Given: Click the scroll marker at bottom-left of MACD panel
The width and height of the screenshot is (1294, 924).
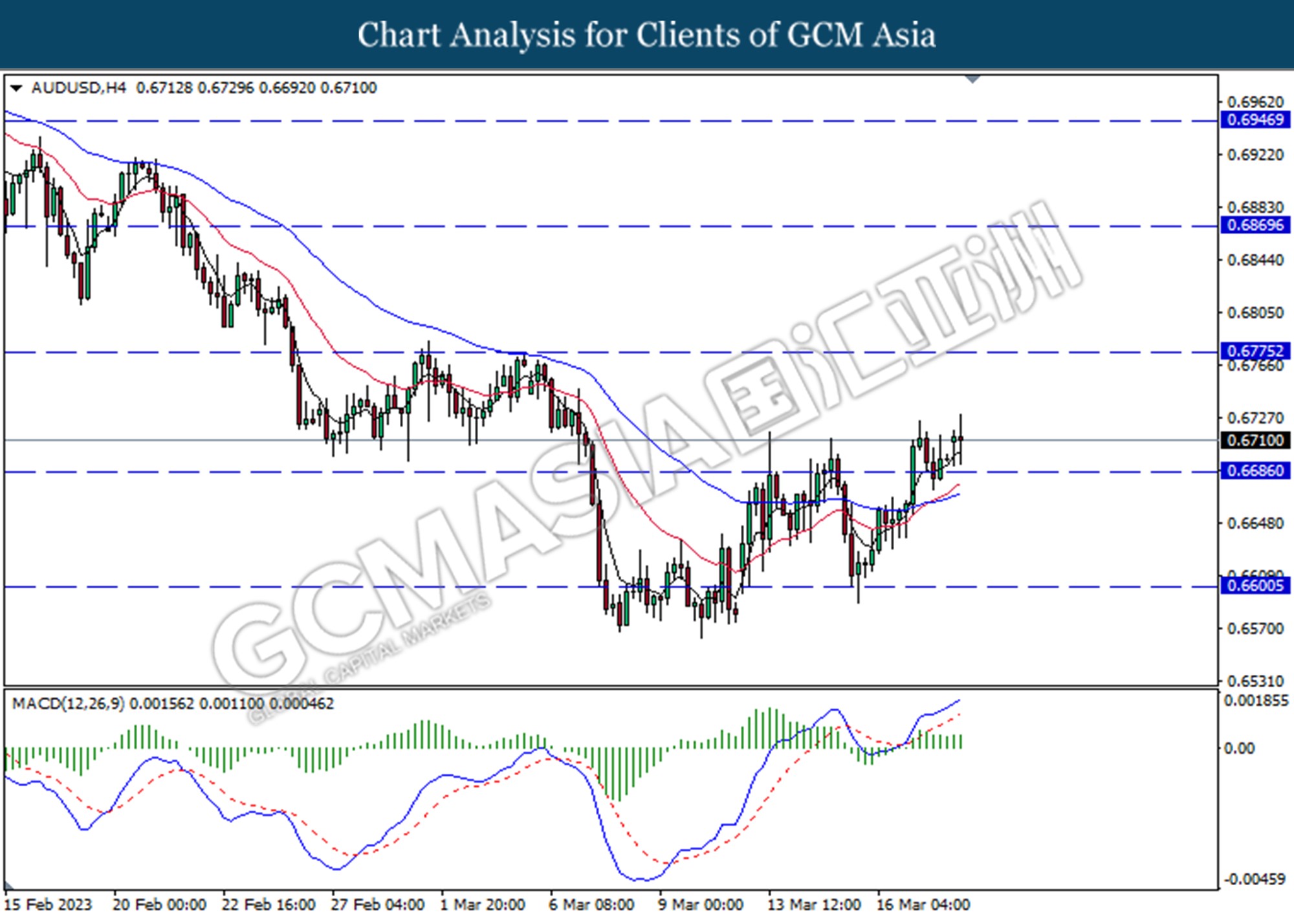Looking at the screenshot, I should click(x=10, y=886).
